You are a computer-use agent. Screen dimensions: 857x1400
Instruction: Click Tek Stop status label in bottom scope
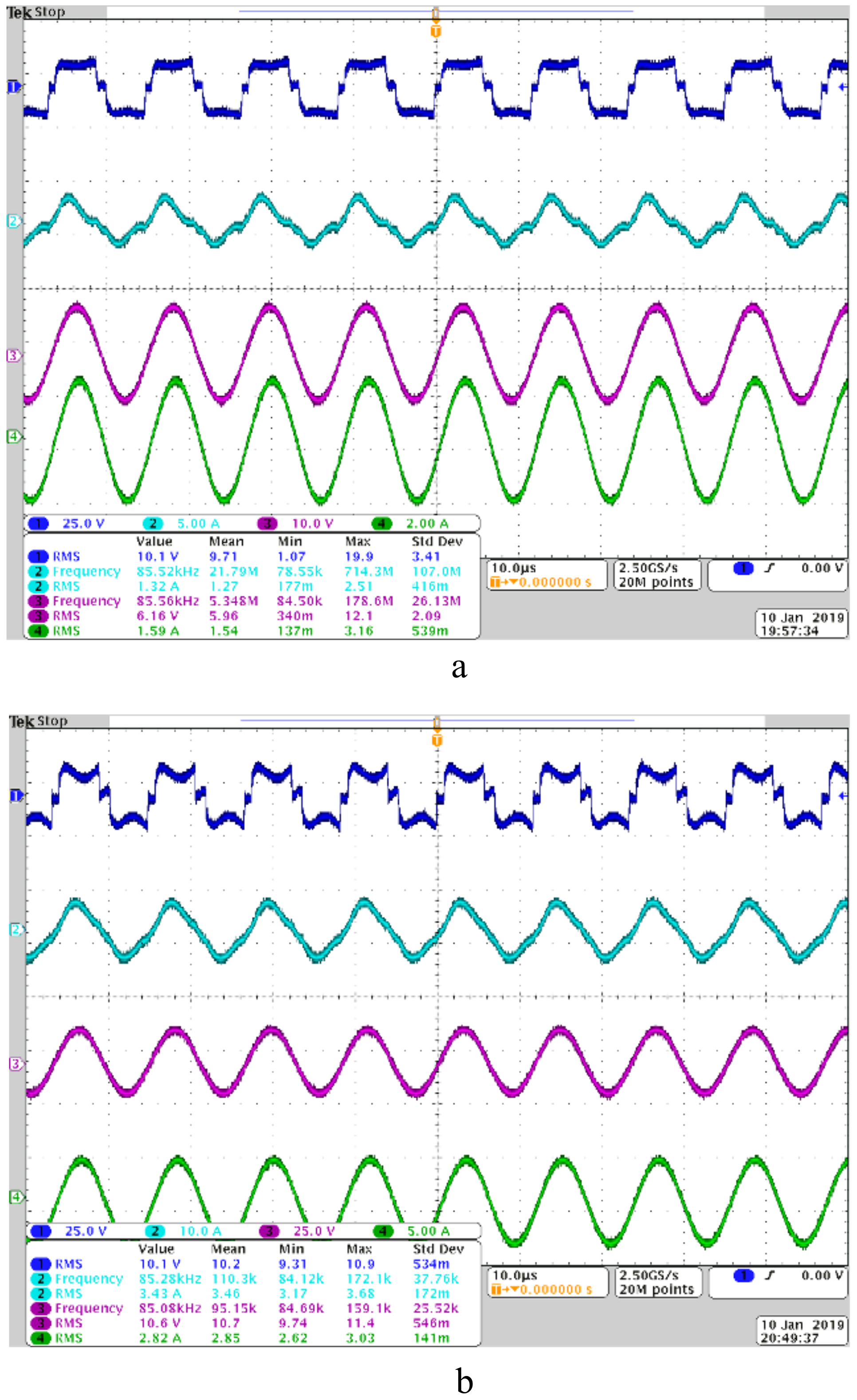point(38,721)
